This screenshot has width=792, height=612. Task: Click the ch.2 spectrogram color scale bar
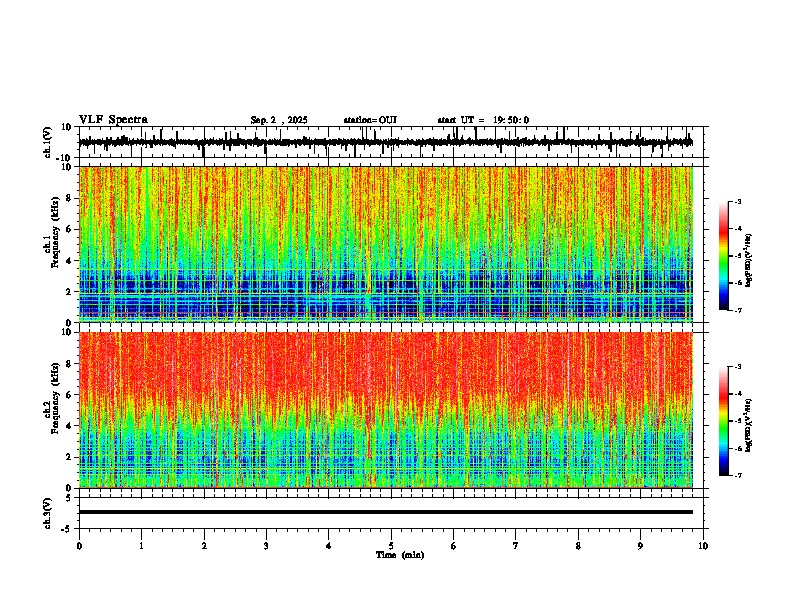pos(723,421)
